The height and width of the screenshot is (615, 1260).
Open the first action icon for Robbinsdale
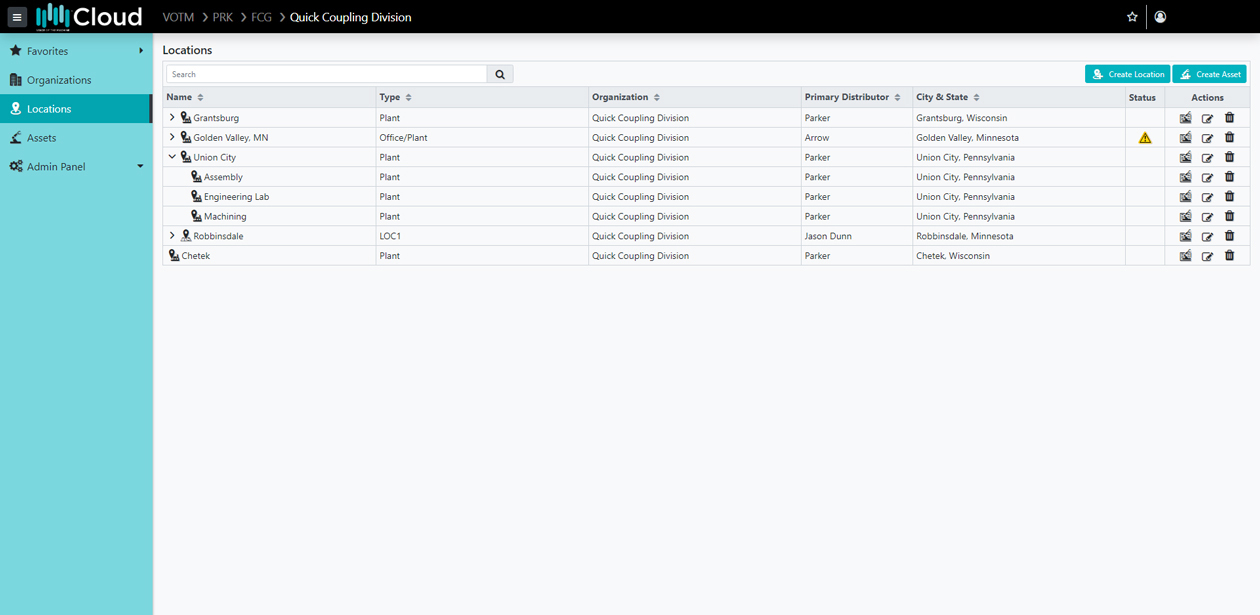pyautogui.click(x=1185, y=236)
